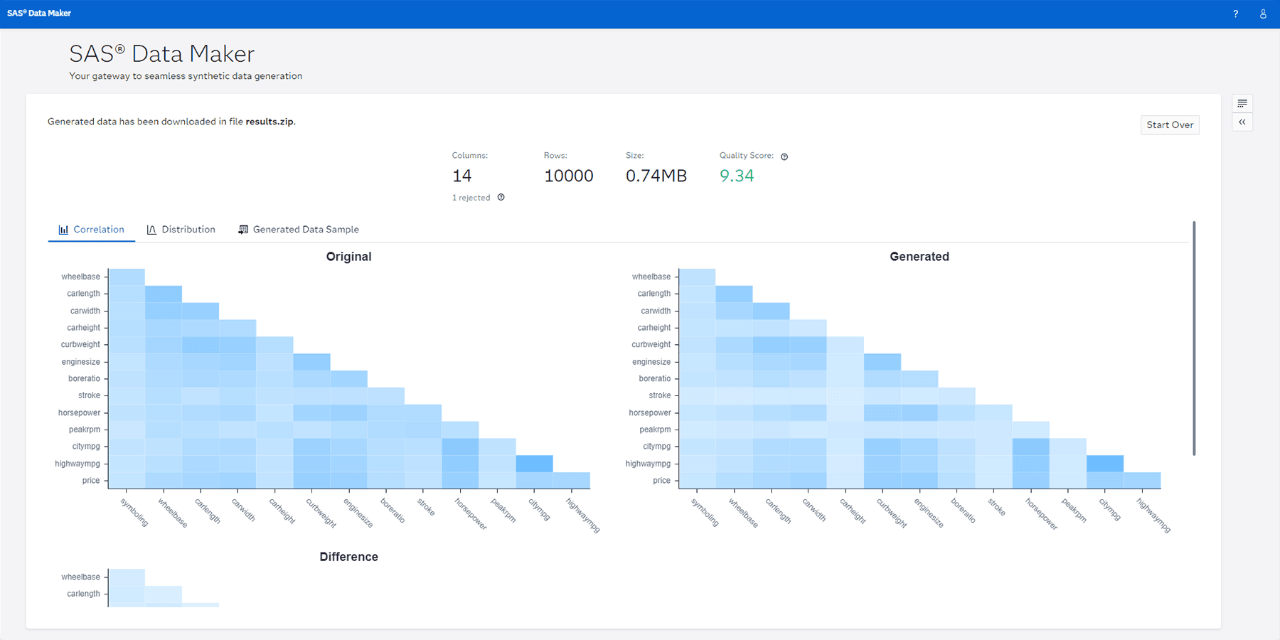Click the table icon on Generated Data Sample tab

(x=242, y=229)
